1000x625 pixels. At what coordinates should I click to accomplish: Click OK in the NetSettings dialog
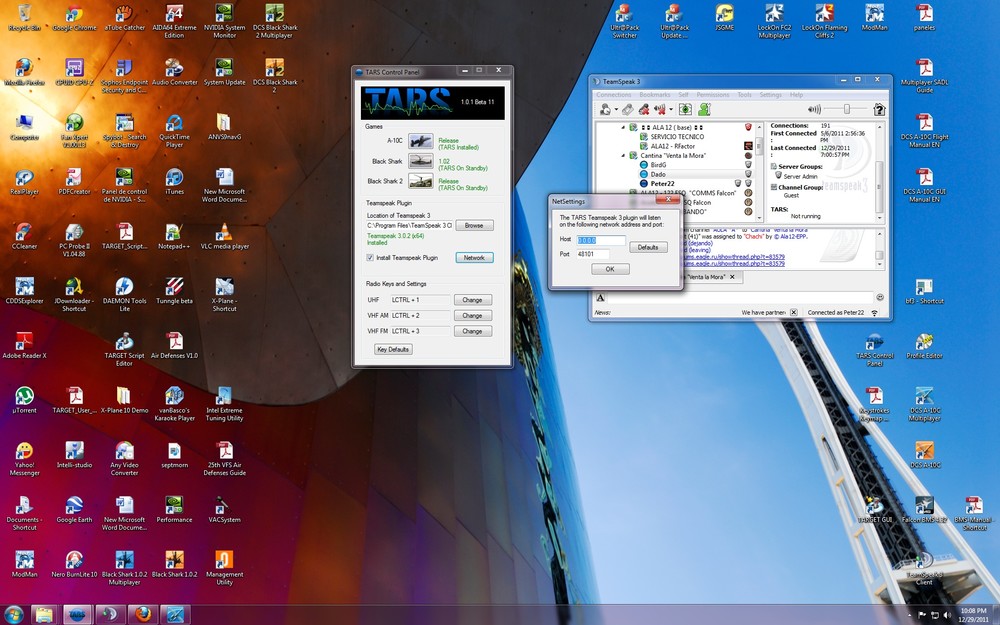point(610,269)
